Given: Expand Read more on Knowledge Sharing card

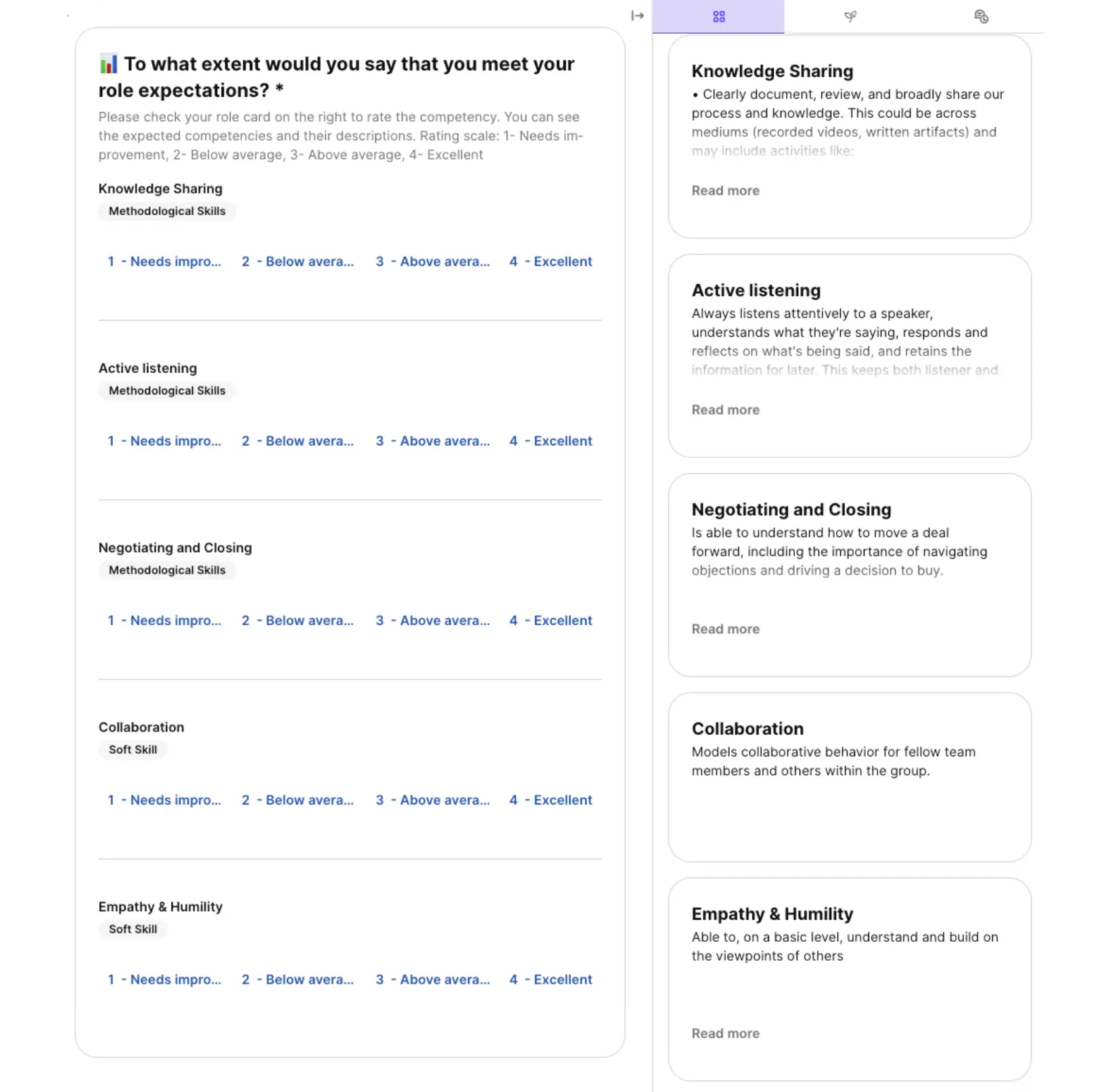Looking at the screenshot, I should click(x=725, y=191).
